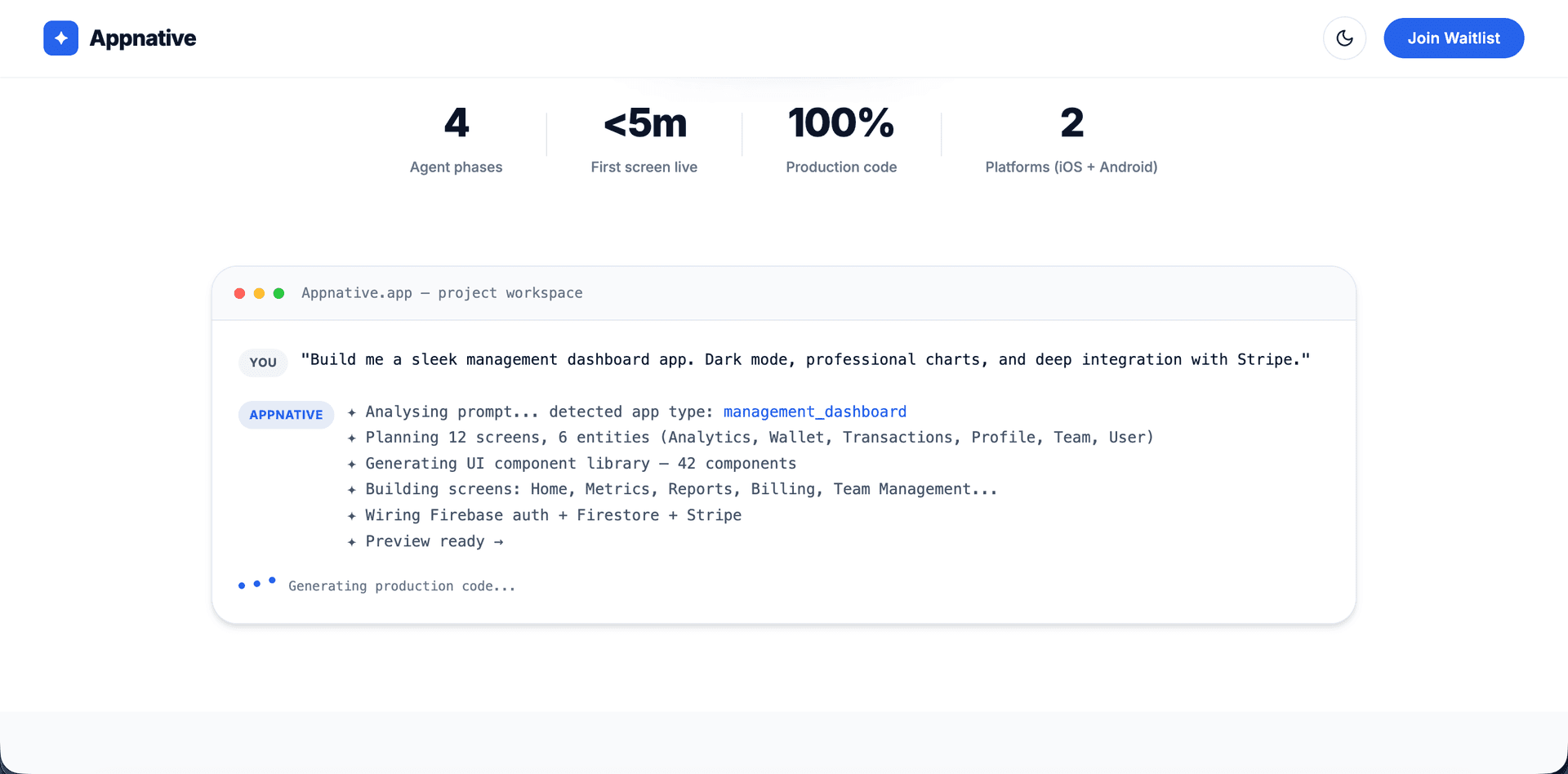Click the red traffic-light window dot
This screenshot has width=1568, height=774.
pos(239,292)
